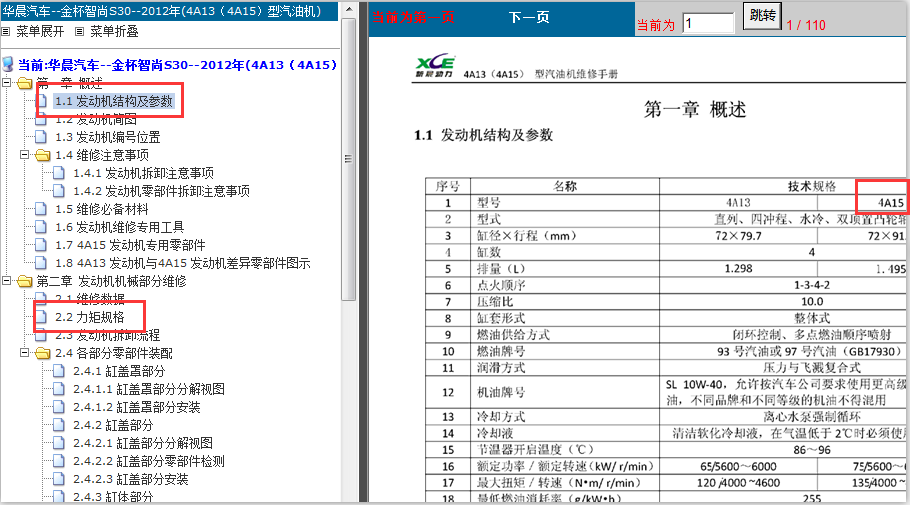Click the 4A13 model cell in table
The height and width of the screenshot is (505, 910).
(738, 203)
